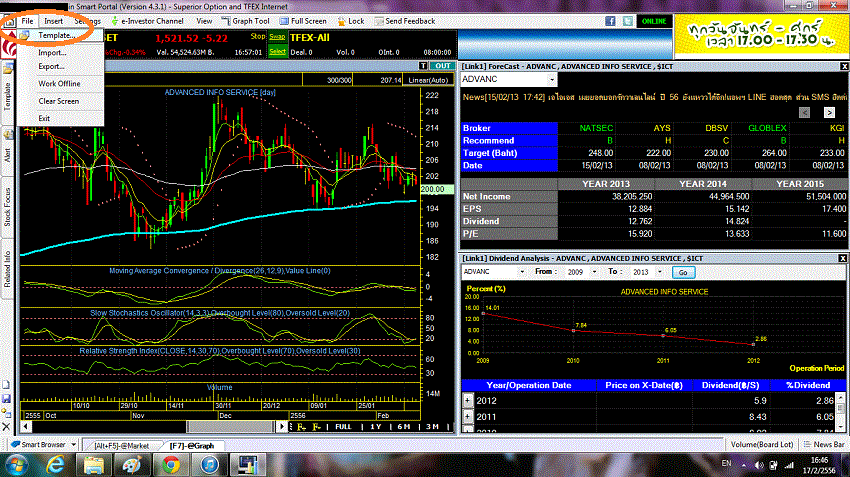Viewport: 850px width, 477px height.
Task: Click chart scrollbar right arrow
Action: pyautogui.click(x=282, y=427)
